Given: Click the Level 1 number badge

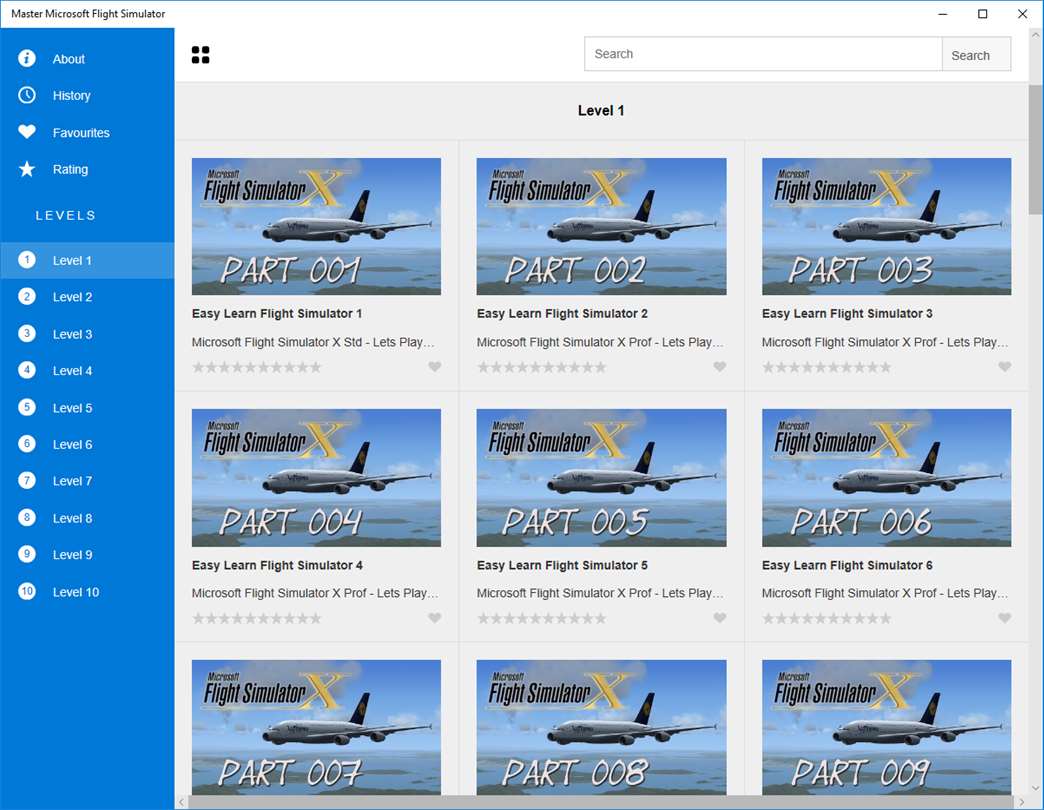Looking at the screenshot, I should pyautogui.click(x=27, y=260).
